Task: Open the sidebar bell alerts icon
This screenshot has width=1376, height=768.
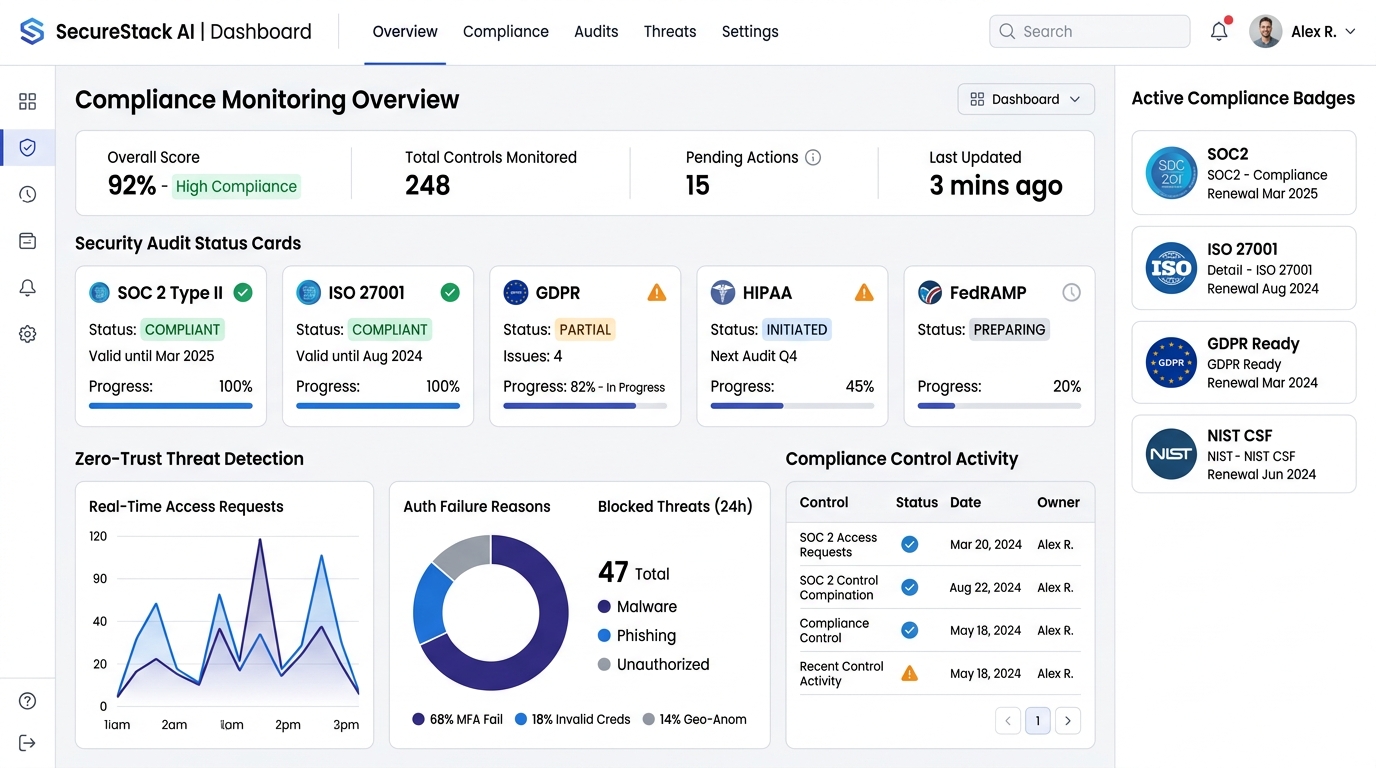Action: point(27,288)
